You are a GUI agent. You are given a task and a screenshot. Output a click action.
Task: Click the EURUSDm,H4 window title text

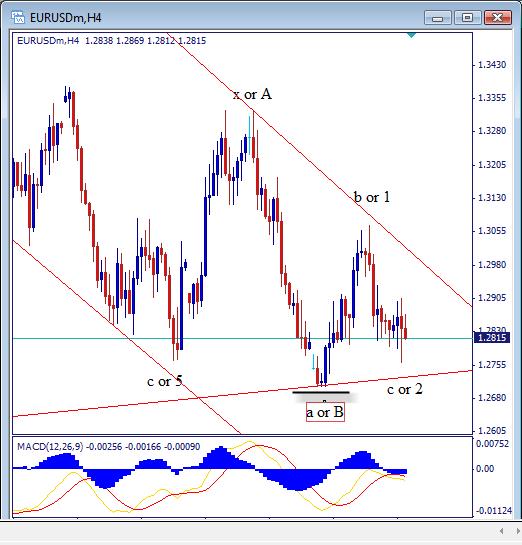[65, 18]
